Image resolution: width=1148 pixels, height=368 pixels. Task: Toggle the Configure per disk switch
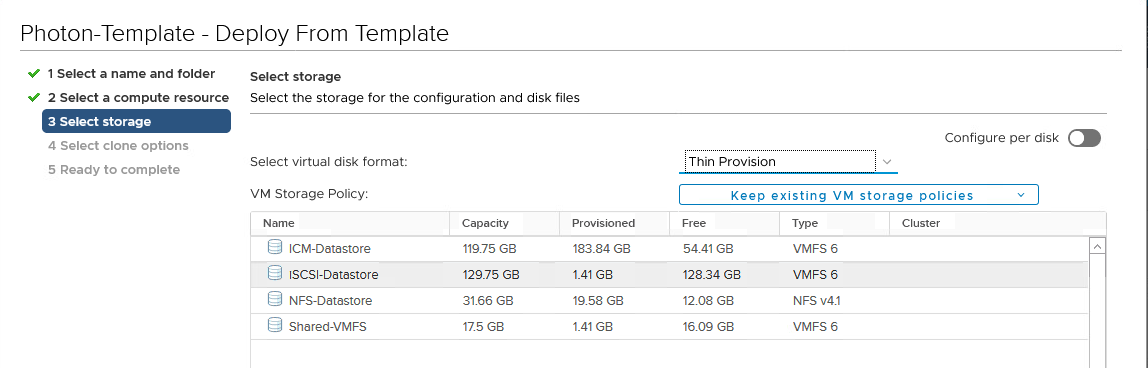[1084, 138]
